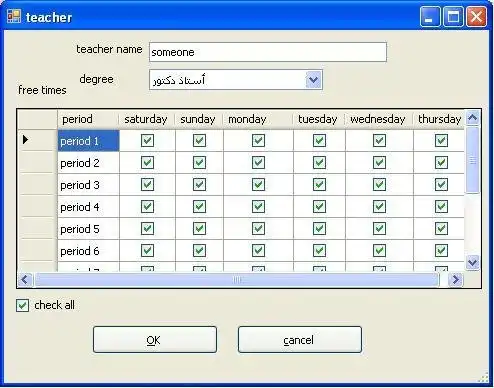Screen dimensions: 494x388
Task: Toggle sunday checkbox for period 6
Action: click(199, 250)
